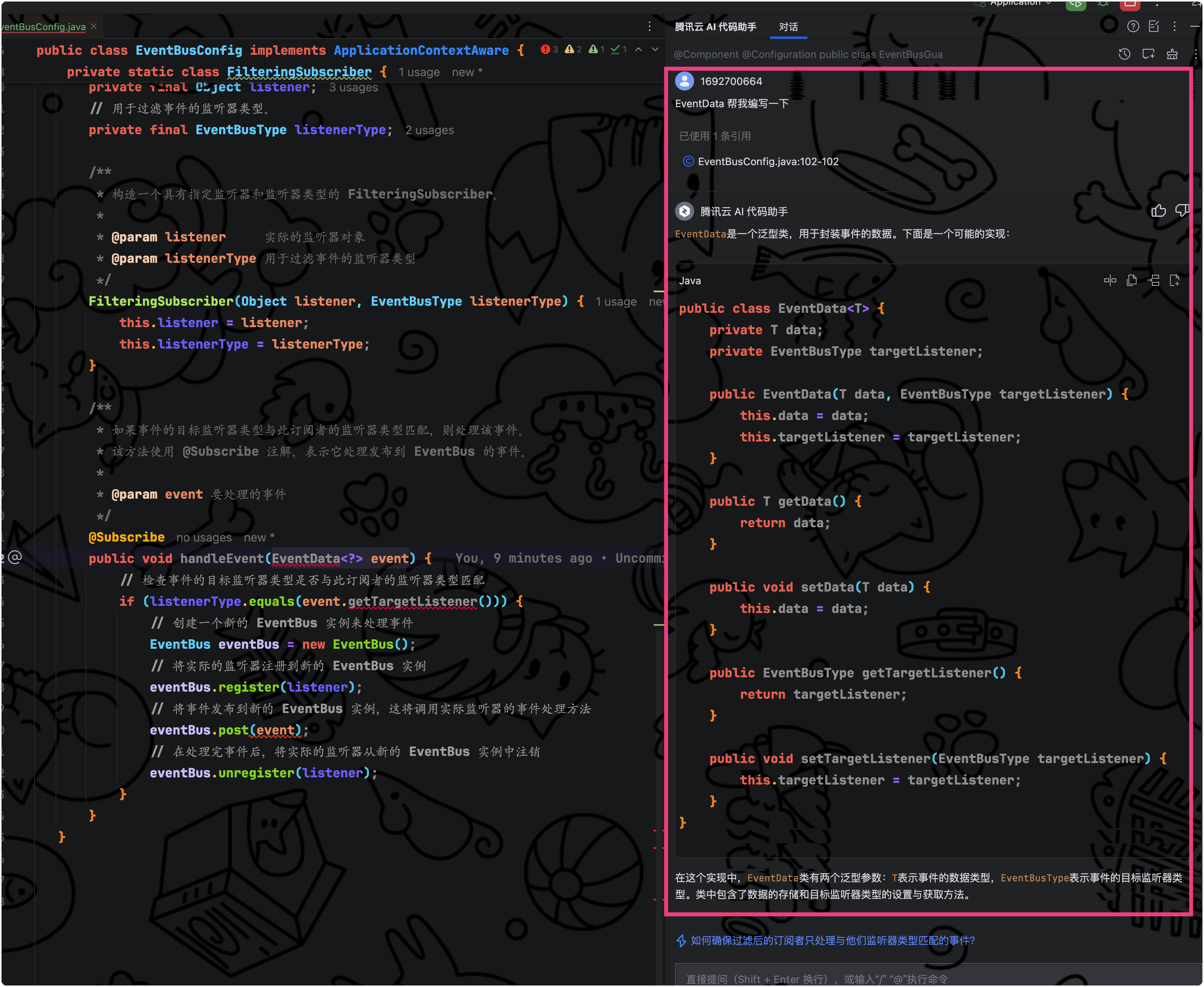This screenshot has width=1204, height=987.
Task: Focus the 直接提问 chat input field
Action: click(x=938, y=975)
